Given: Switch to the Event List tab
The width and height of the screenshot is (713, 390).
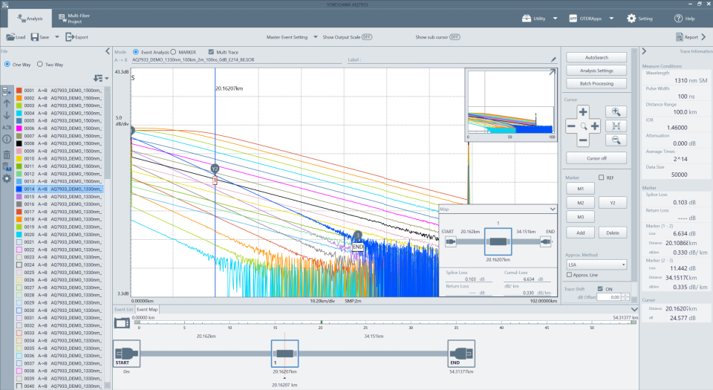Looking at the screenshot, I should tap(123, 309).
